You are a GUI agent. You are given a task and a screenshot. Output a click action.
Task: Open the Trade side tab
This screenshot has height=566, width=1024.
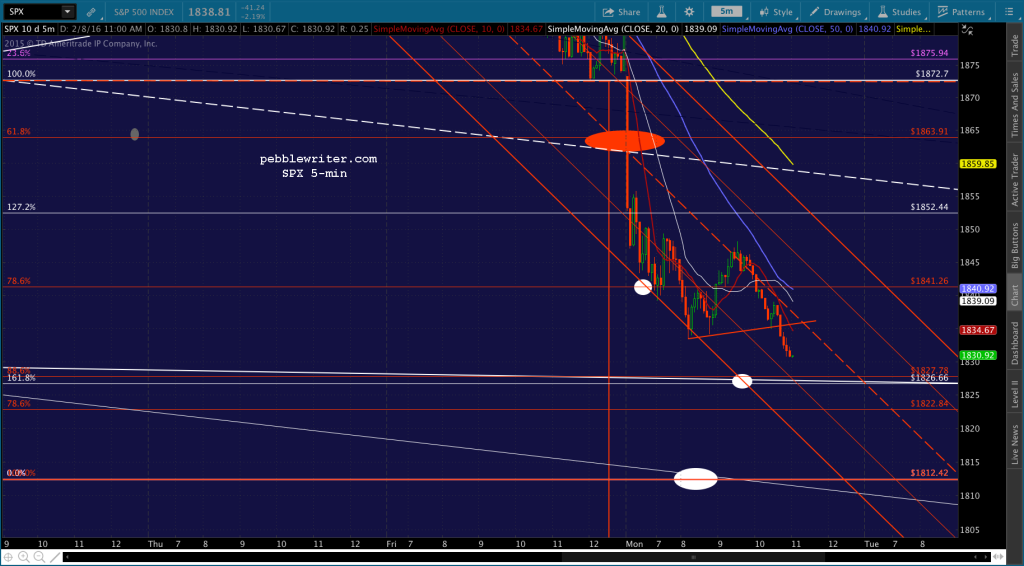(1015, 45)
